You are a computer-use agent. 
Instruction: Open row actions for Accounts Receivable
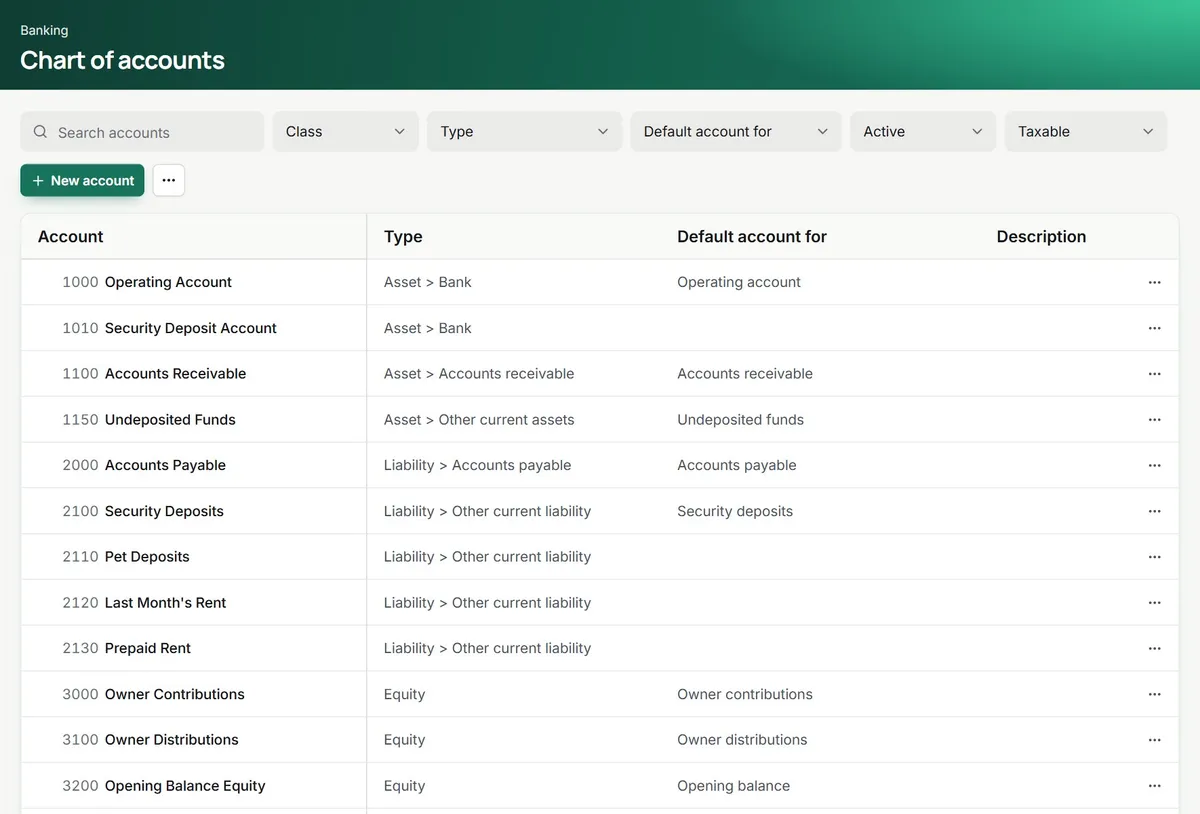1154,374
